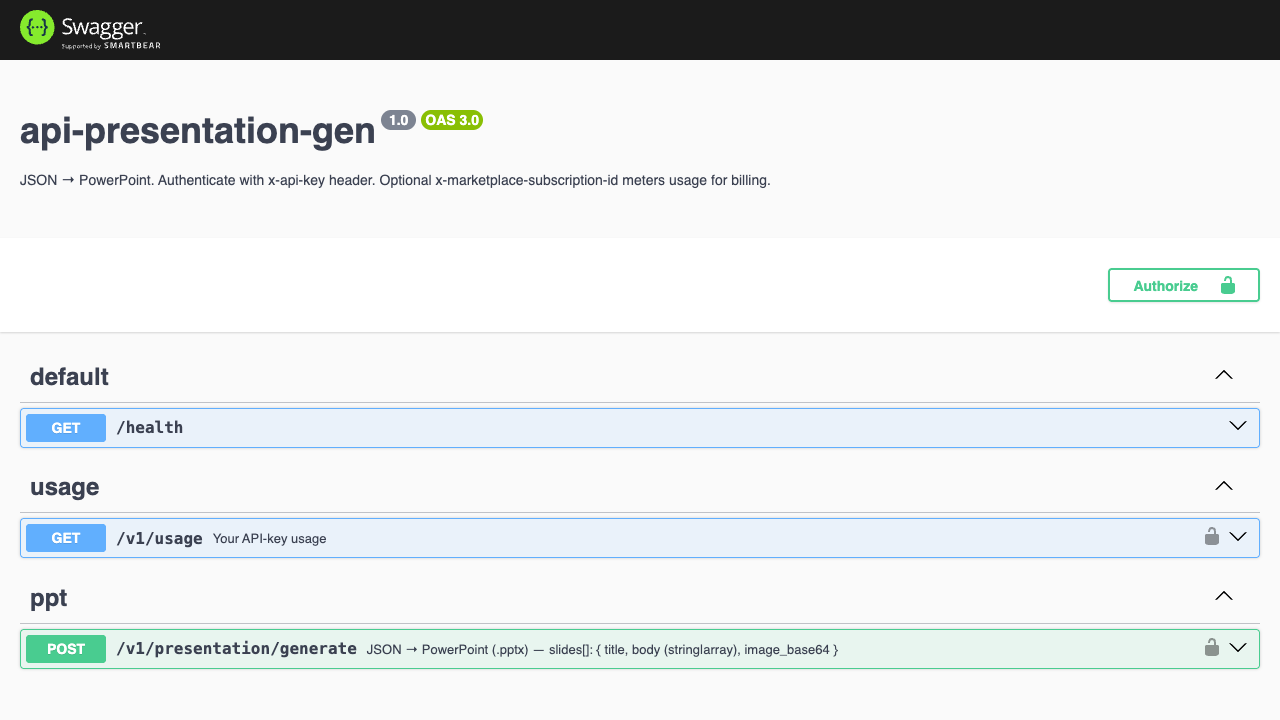Collapse the default section with its chevron
This screenshot has width=1280, height=720.
tap(1223, 376)
